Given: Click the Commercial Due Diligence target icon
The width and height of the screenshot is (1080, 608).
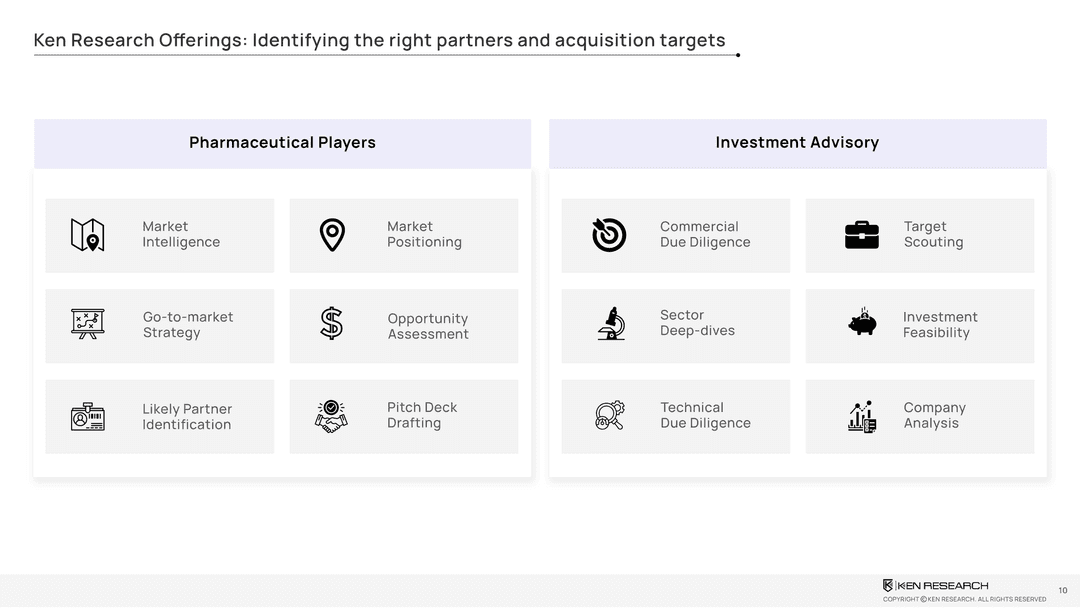Looking at the screenshot, I should click(609, 235).
